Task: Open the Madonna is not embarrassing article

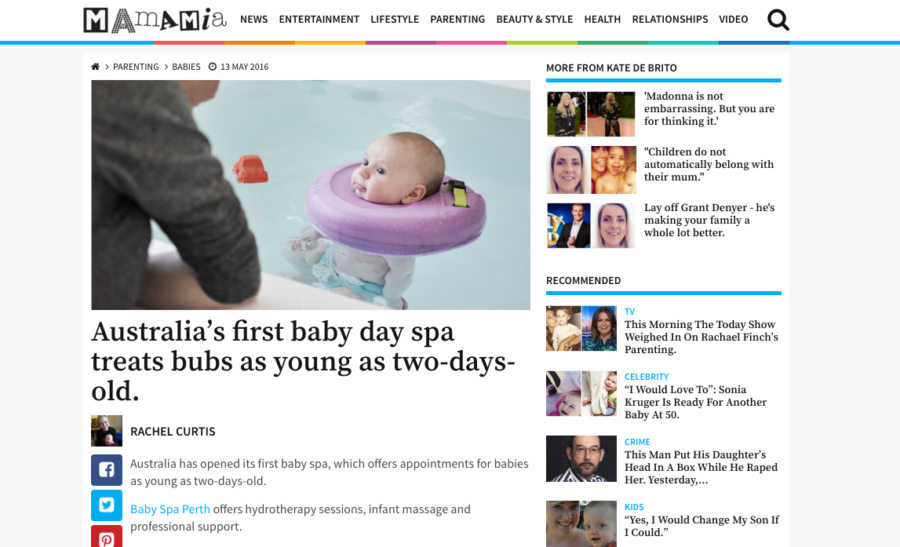Action: point(709,108)
